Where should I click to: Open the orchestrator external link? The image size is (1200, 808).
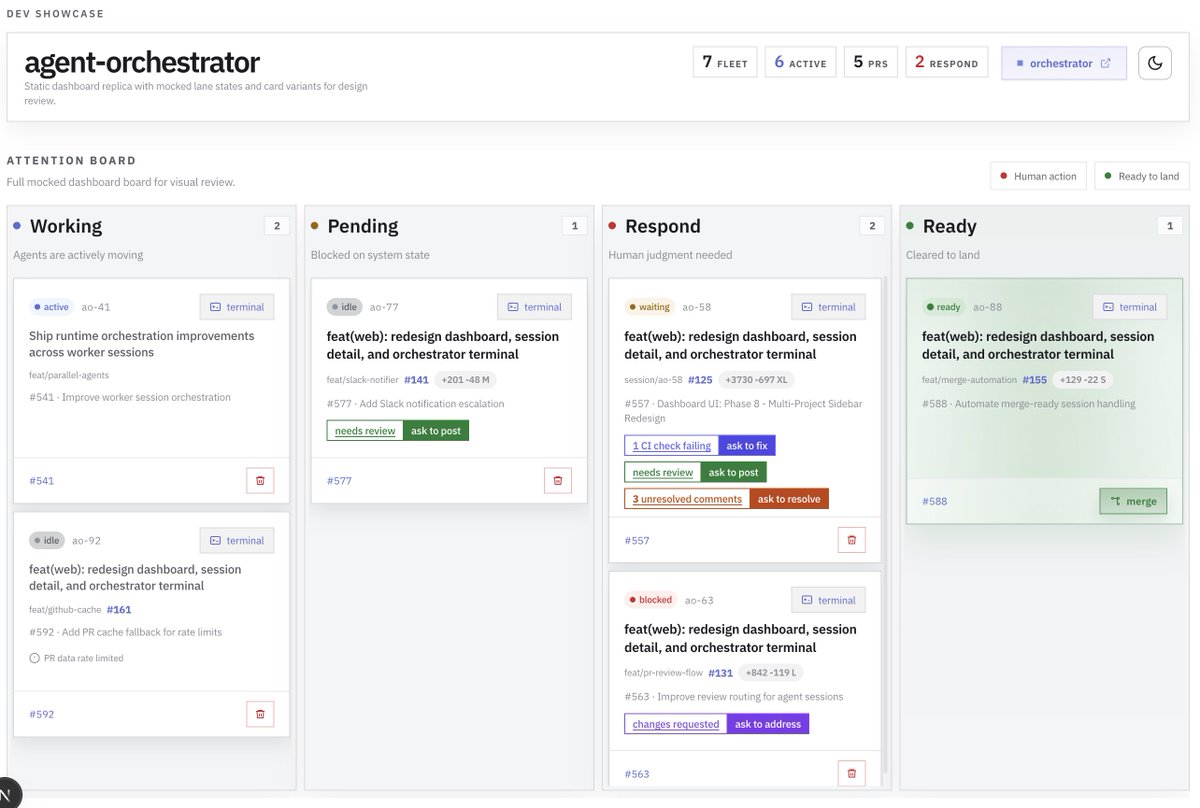pyautogui.click(x=1064, y=63)
